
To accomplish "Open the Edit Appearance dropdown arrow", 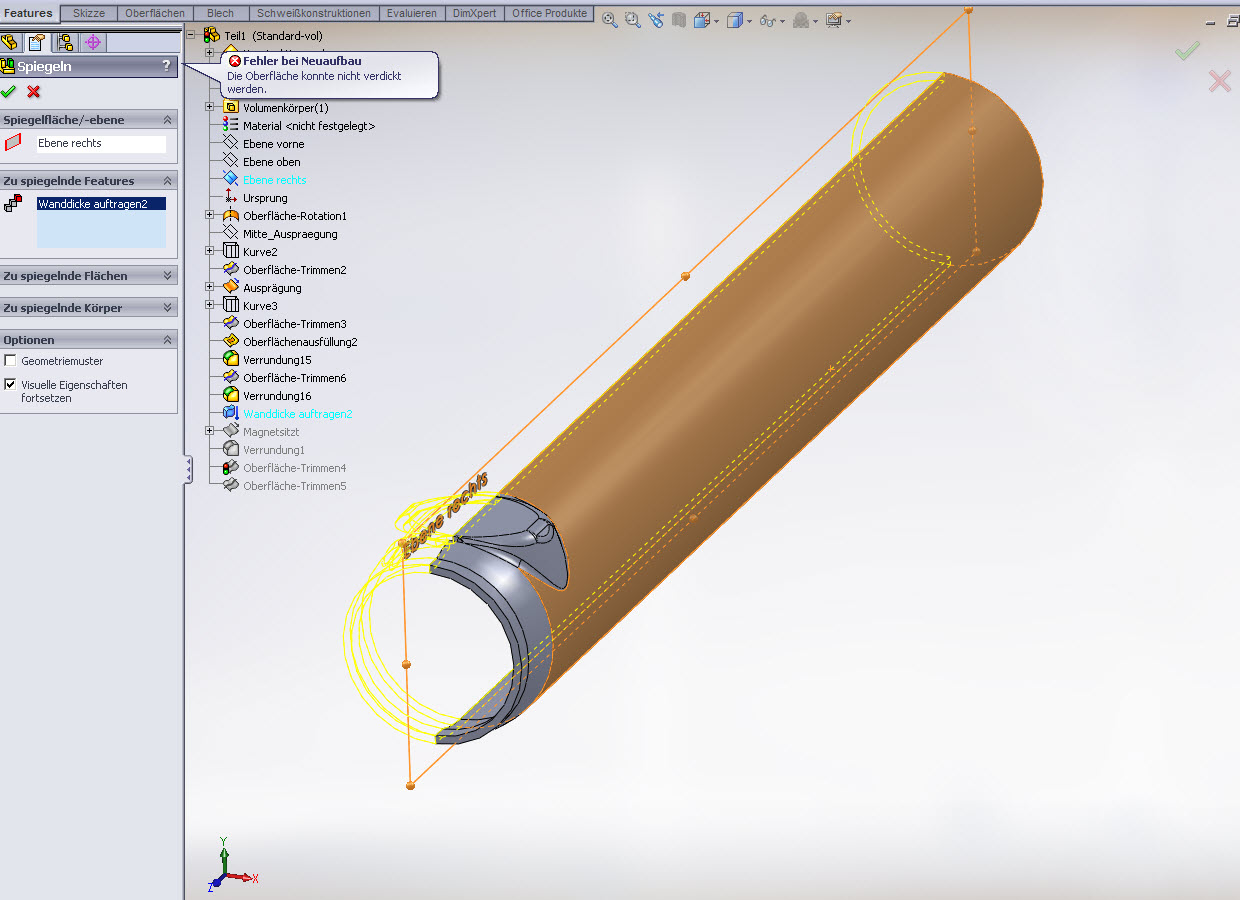I will [815, 21].
